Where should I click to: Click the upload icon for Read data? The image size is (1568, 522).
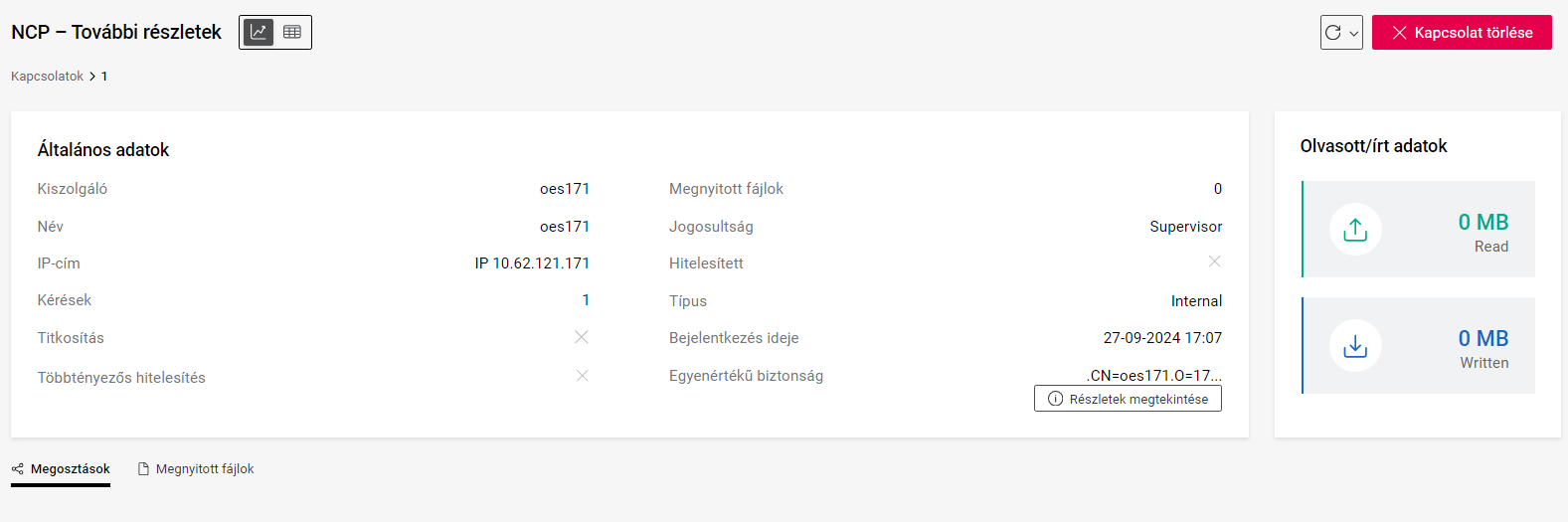pyautogui.click(x=1355, y=230)
